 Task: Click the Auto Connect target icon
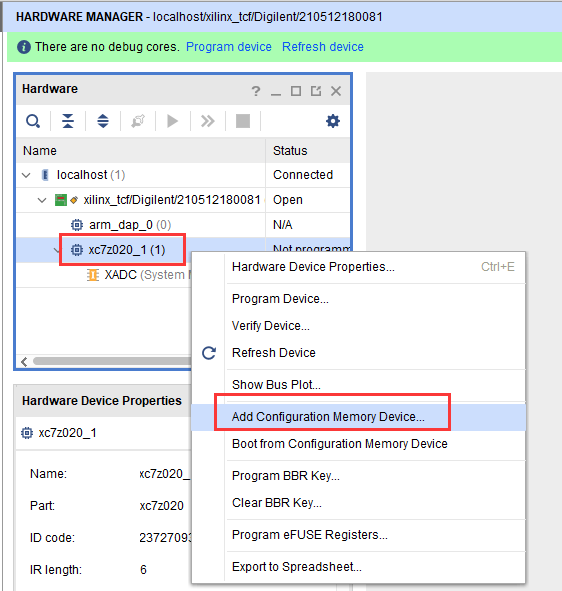point(138,121)
